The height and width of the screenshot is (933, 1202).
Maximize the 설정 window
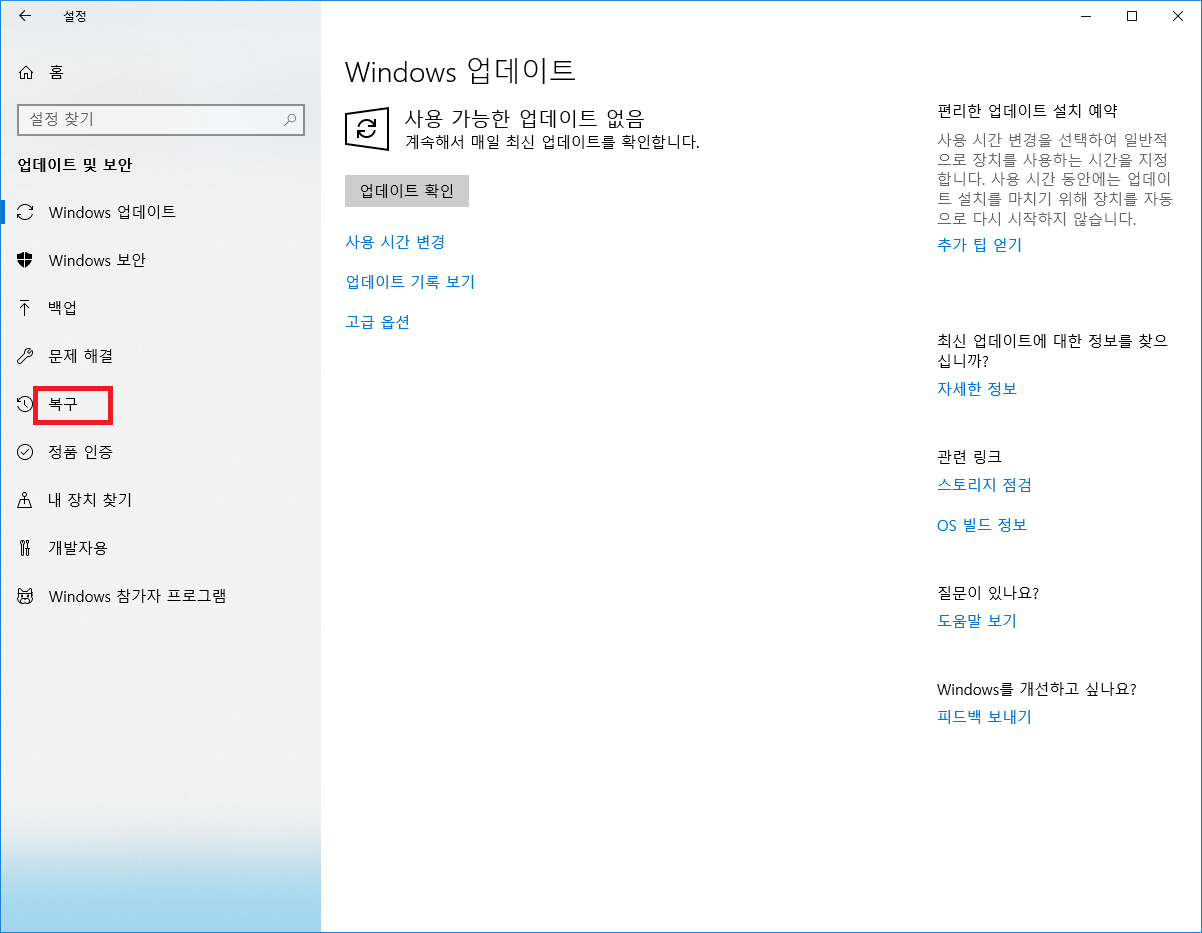pyautogui.click(x=1132, y=16)
